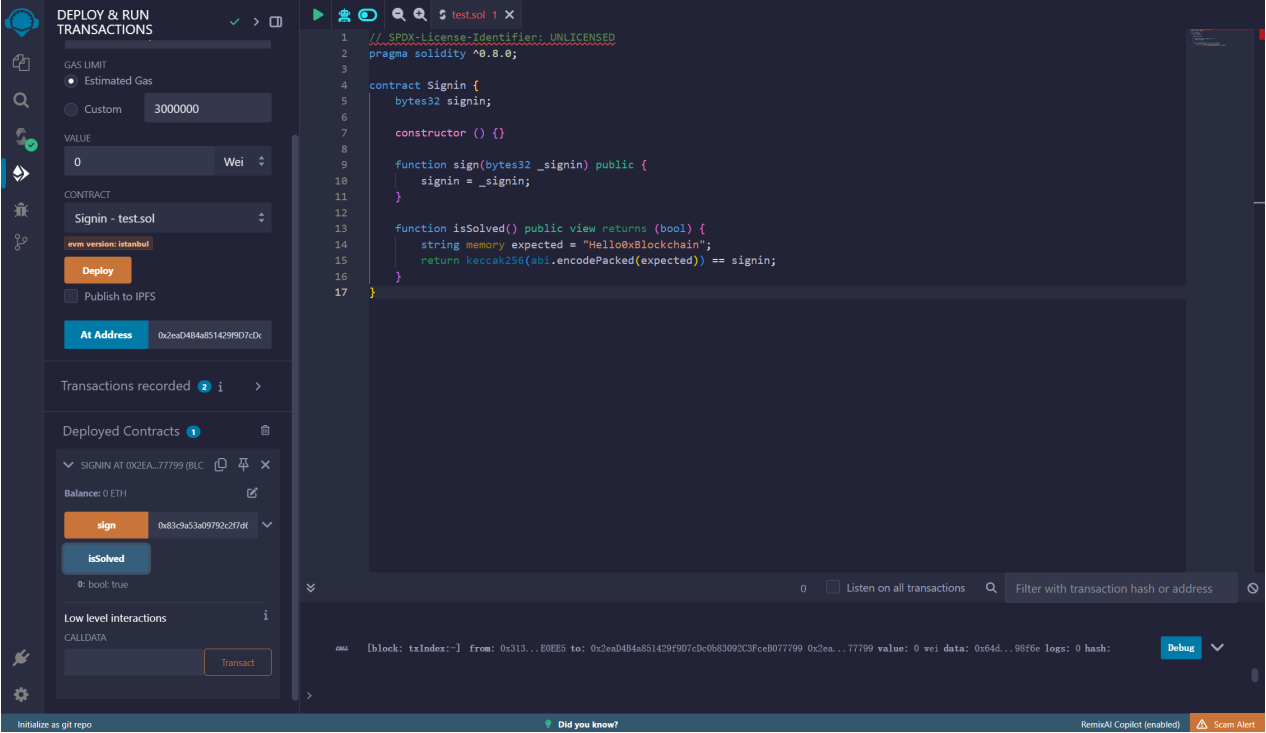Pin the deployed Signin contract
This screenshot has height=733, width=1266.
click(x=243, y=465)
